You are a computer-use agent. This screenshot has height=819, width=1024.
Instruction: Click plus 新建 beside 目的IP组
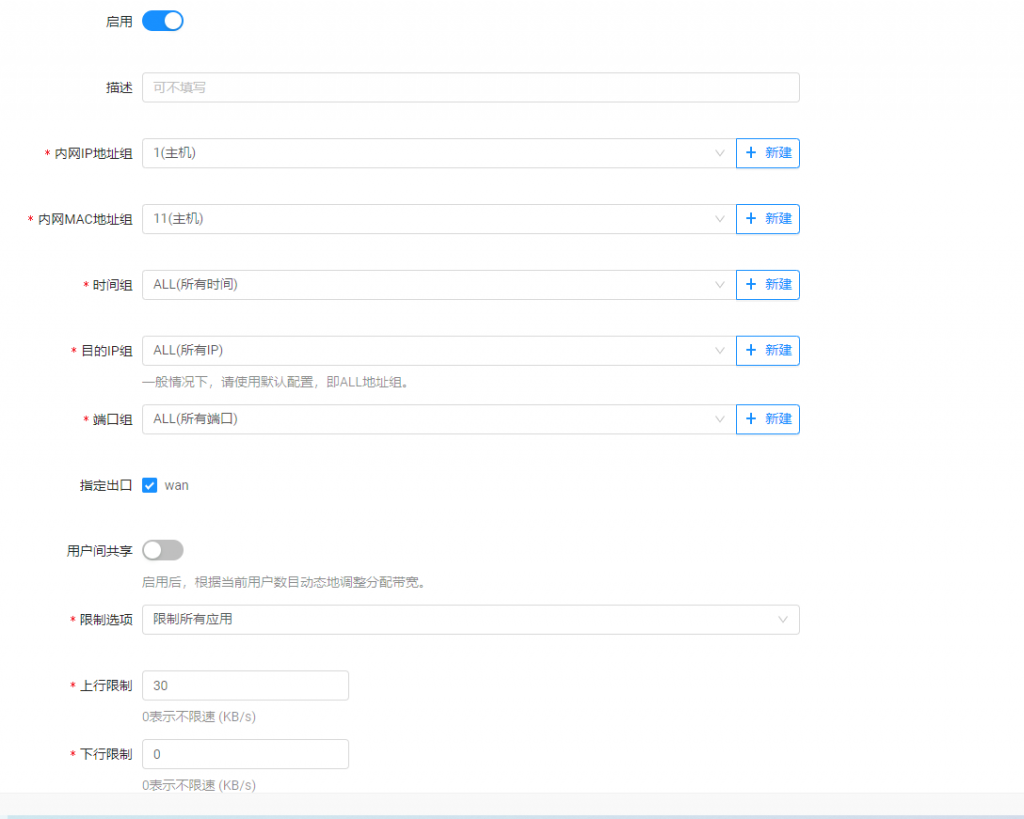(x=768, y=351)
